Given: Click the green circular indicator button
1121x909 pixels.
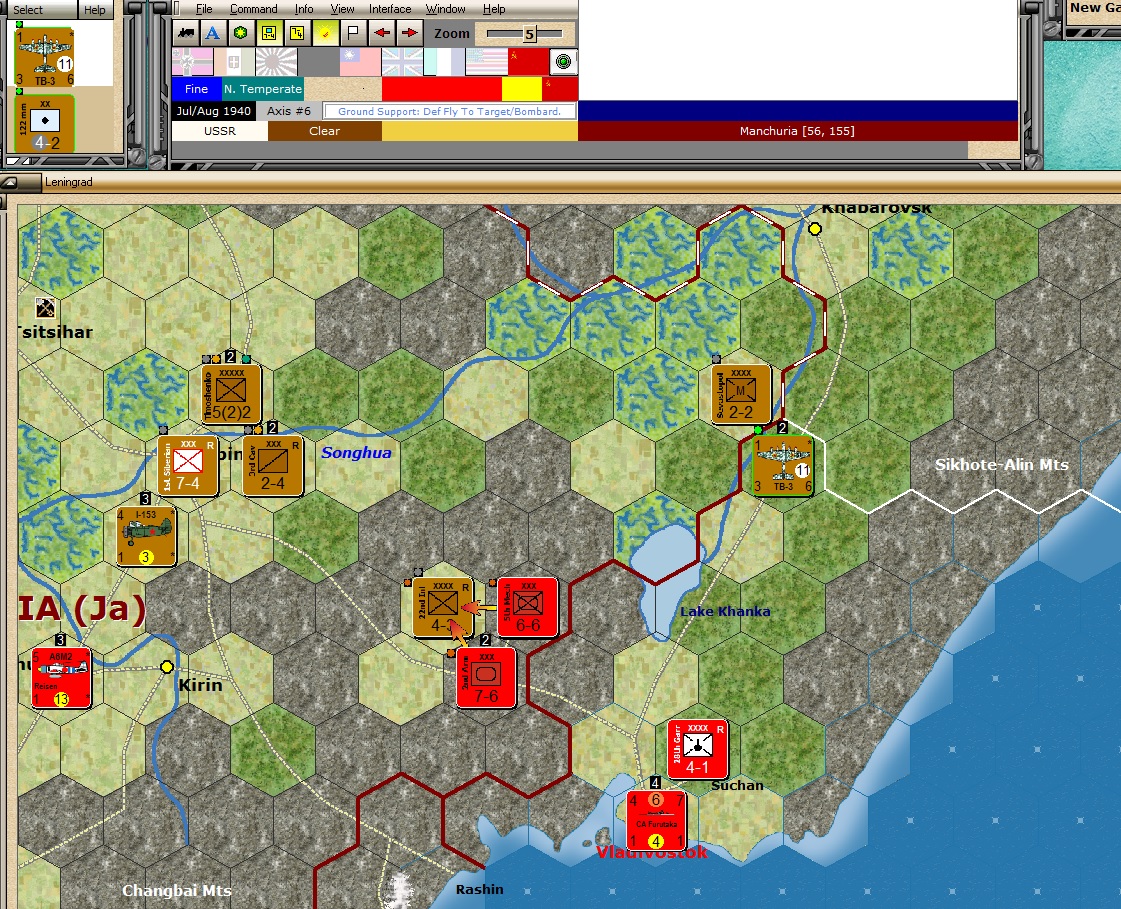Looking at the screenshot, I should point(563,62).
